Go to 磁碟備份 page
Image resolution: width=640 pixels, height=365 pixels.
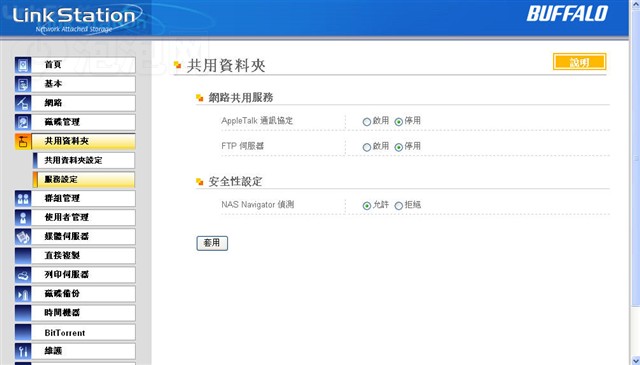pyautogui.click(x=83, y=294)
